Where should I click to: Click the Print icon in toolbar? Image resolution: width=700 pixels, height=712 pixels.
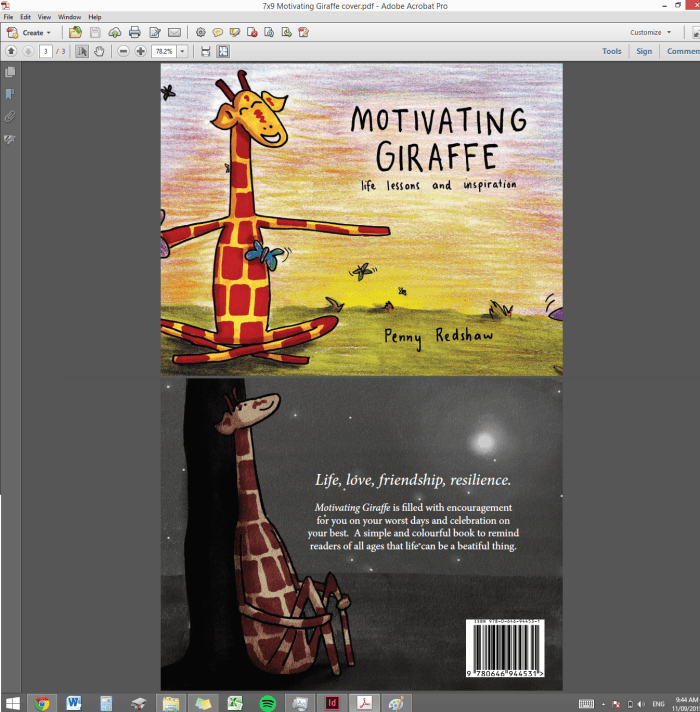tap(135, 33)
